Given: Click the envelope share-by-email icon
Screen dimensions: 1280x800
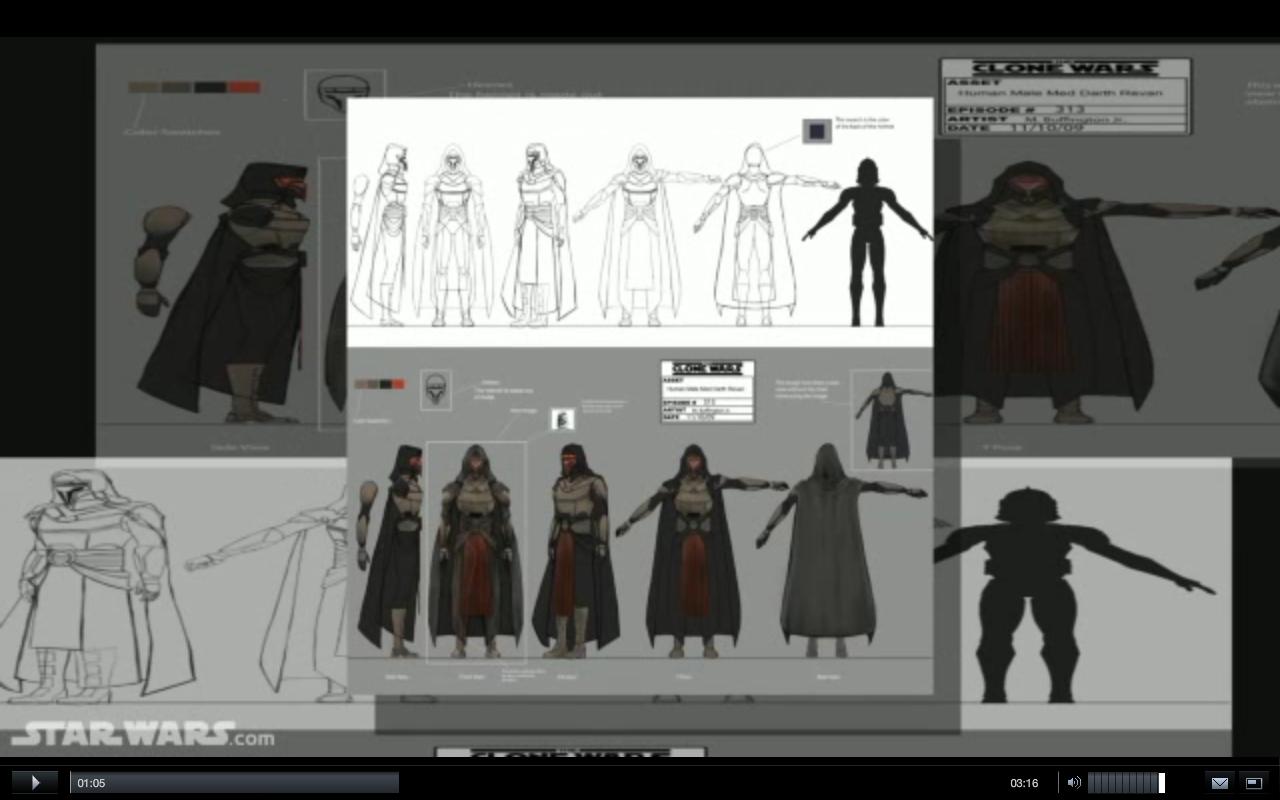Looking at the screenshot, I should pos(1219,783).
